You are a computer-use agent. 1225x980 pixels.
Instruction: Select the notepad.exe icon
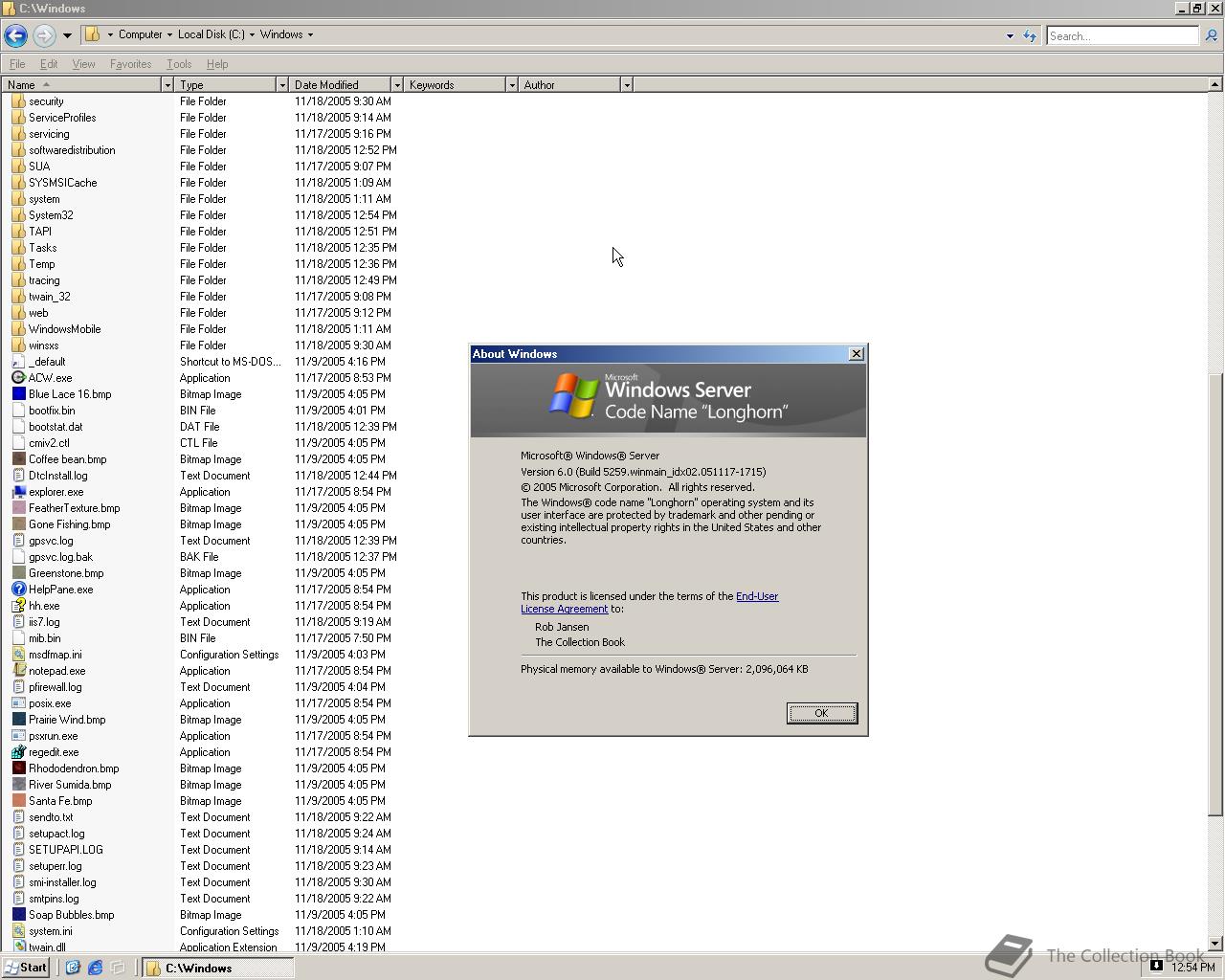pyautogui.click(x=18, y=671)
